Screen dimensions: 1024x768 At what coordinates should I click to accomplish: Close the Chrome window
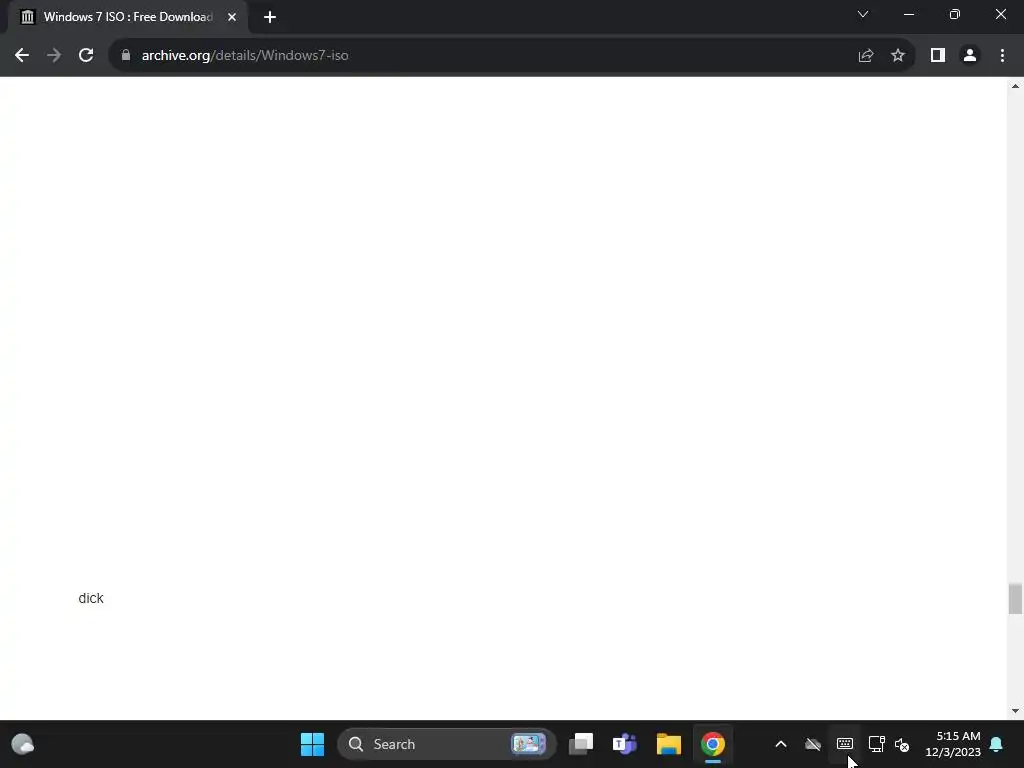[1000, 14]
